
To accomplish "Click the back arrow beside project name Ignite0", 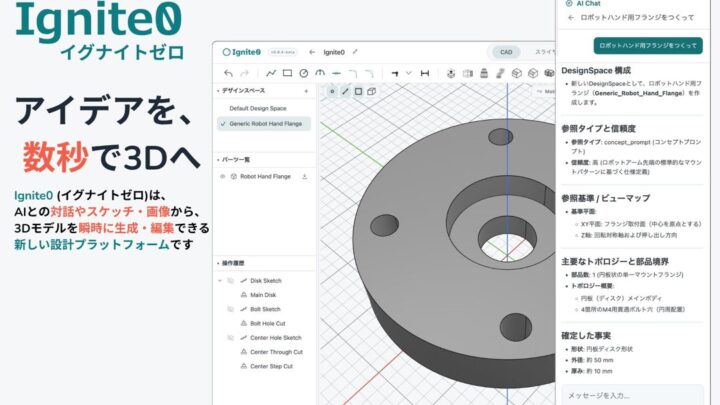I will (x=312, y=52).
